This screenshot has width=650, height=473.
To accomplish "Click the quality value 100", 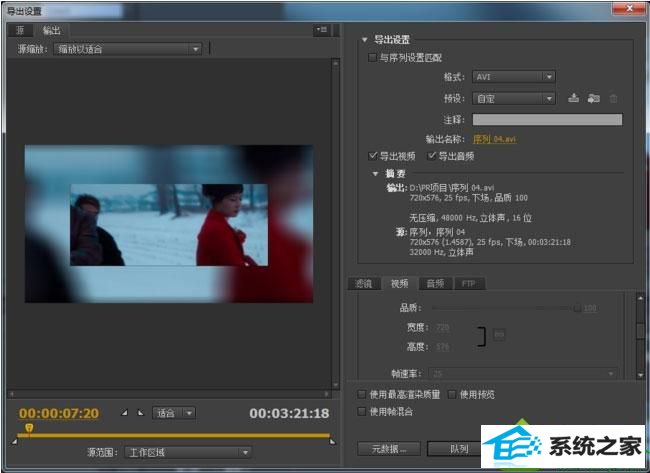I will click(590, 308).
